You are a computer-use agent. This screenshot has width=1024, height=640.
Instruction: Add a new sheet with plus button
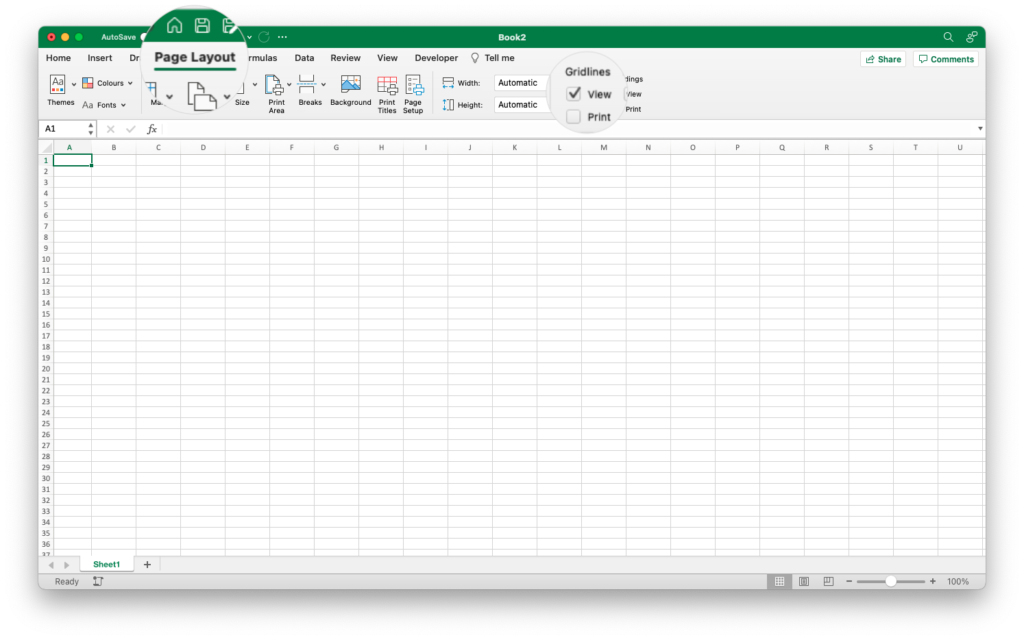point(147,565)
